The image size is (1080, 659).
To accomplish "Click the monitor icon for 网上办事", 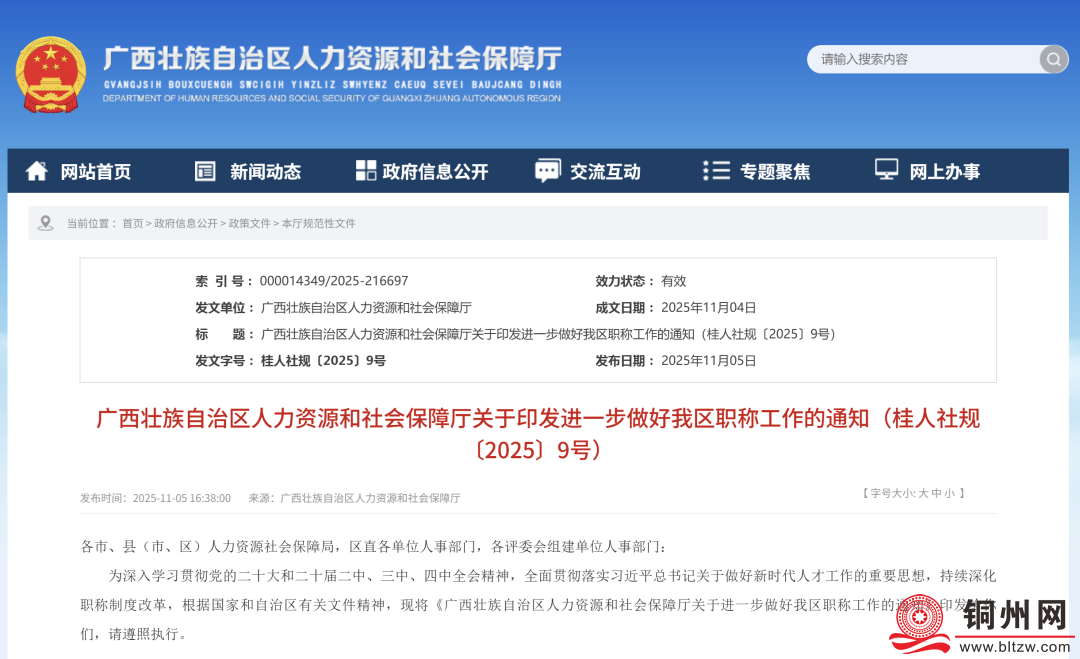I will point(886,170).
